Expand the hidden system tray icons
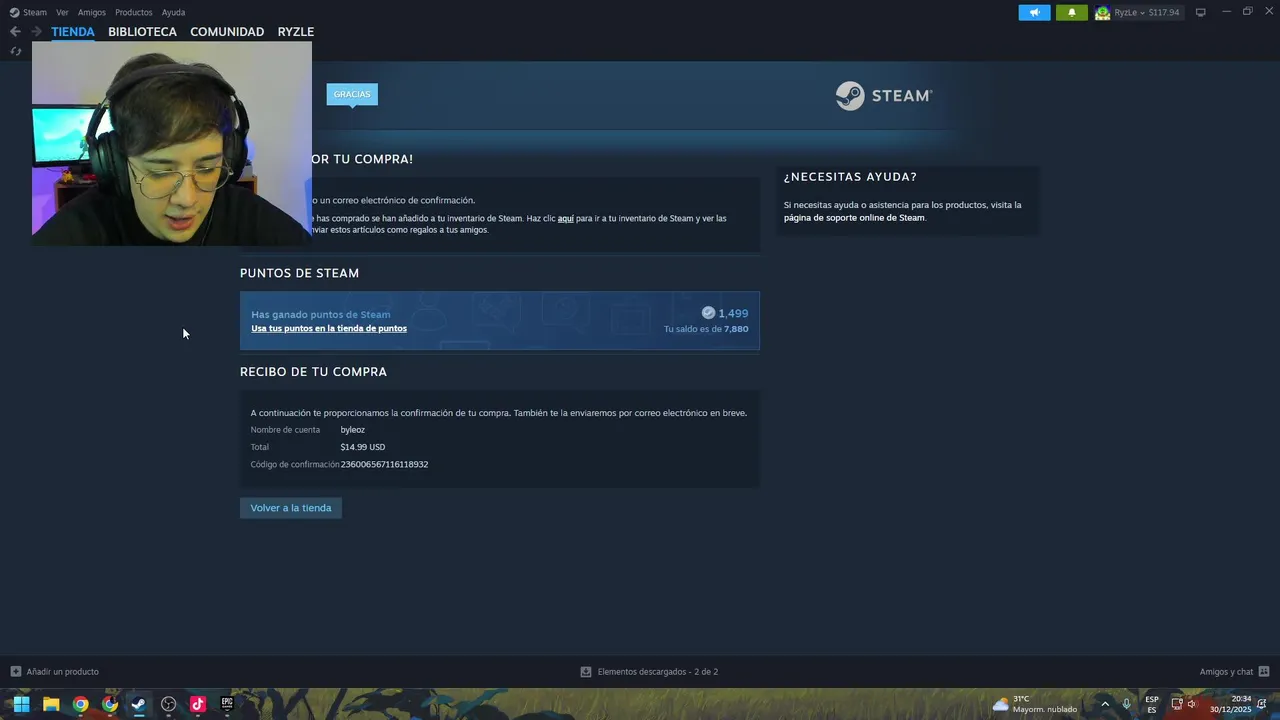Screen dimensions: 1280x720 click(x=1105, y=704)
